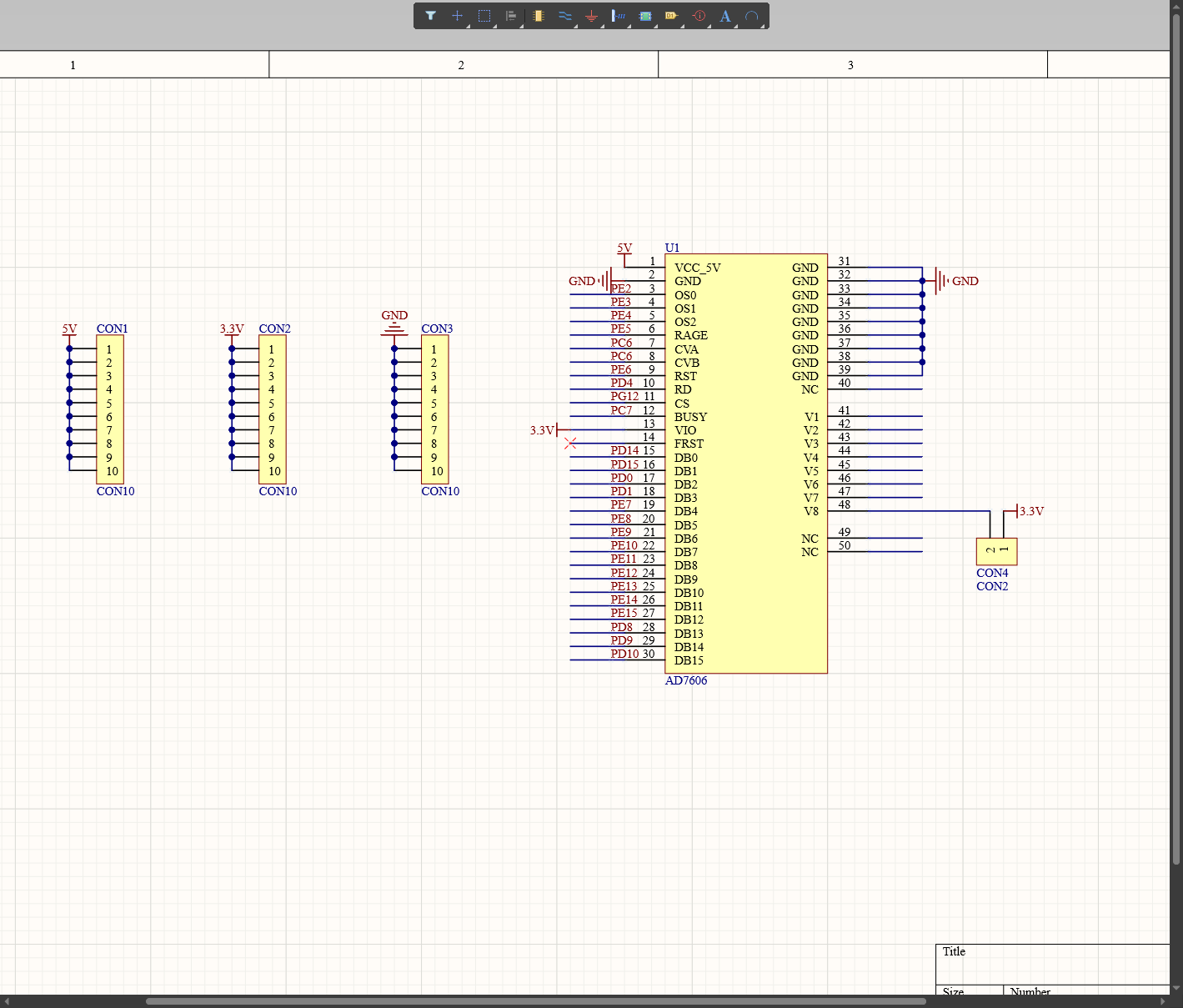Select the Move objects cross tool
Image resolution: width=1183 pixels, height=1008 pixels.
(x=457, y=16)
